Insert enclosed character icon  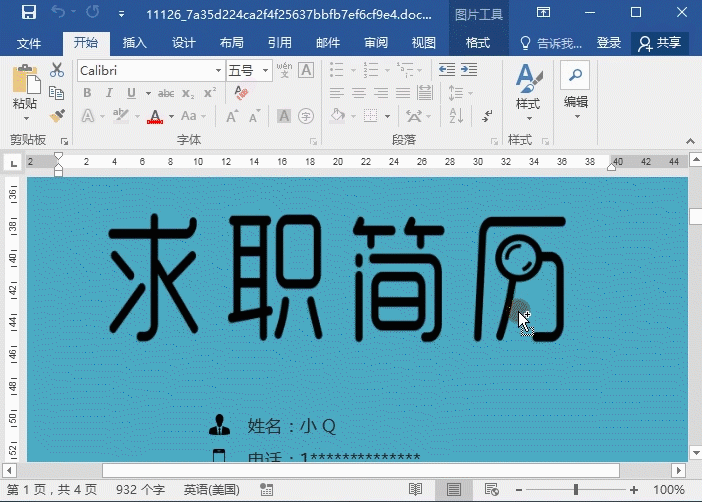(306, 116)
